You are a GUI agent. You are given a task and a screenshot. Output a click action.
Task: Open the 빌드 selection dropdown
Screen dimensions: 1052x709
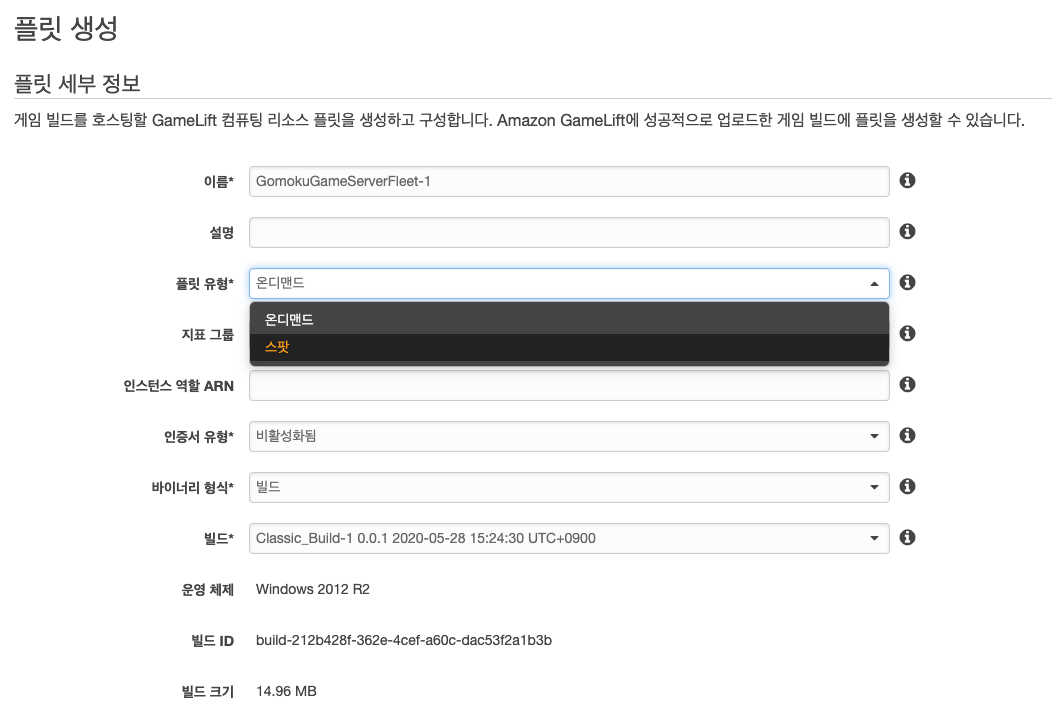point(569,538)
